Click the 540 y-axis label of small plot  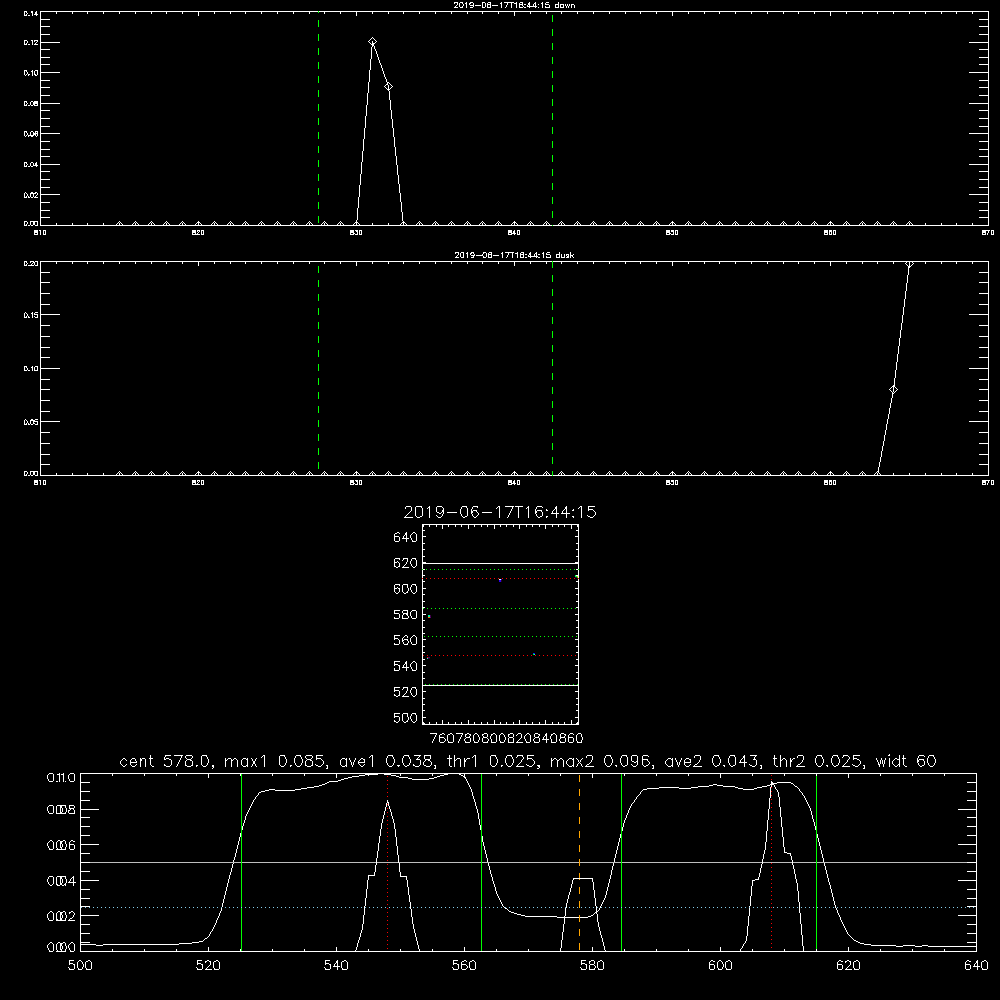pyautogui.click(x=406, y=666)
